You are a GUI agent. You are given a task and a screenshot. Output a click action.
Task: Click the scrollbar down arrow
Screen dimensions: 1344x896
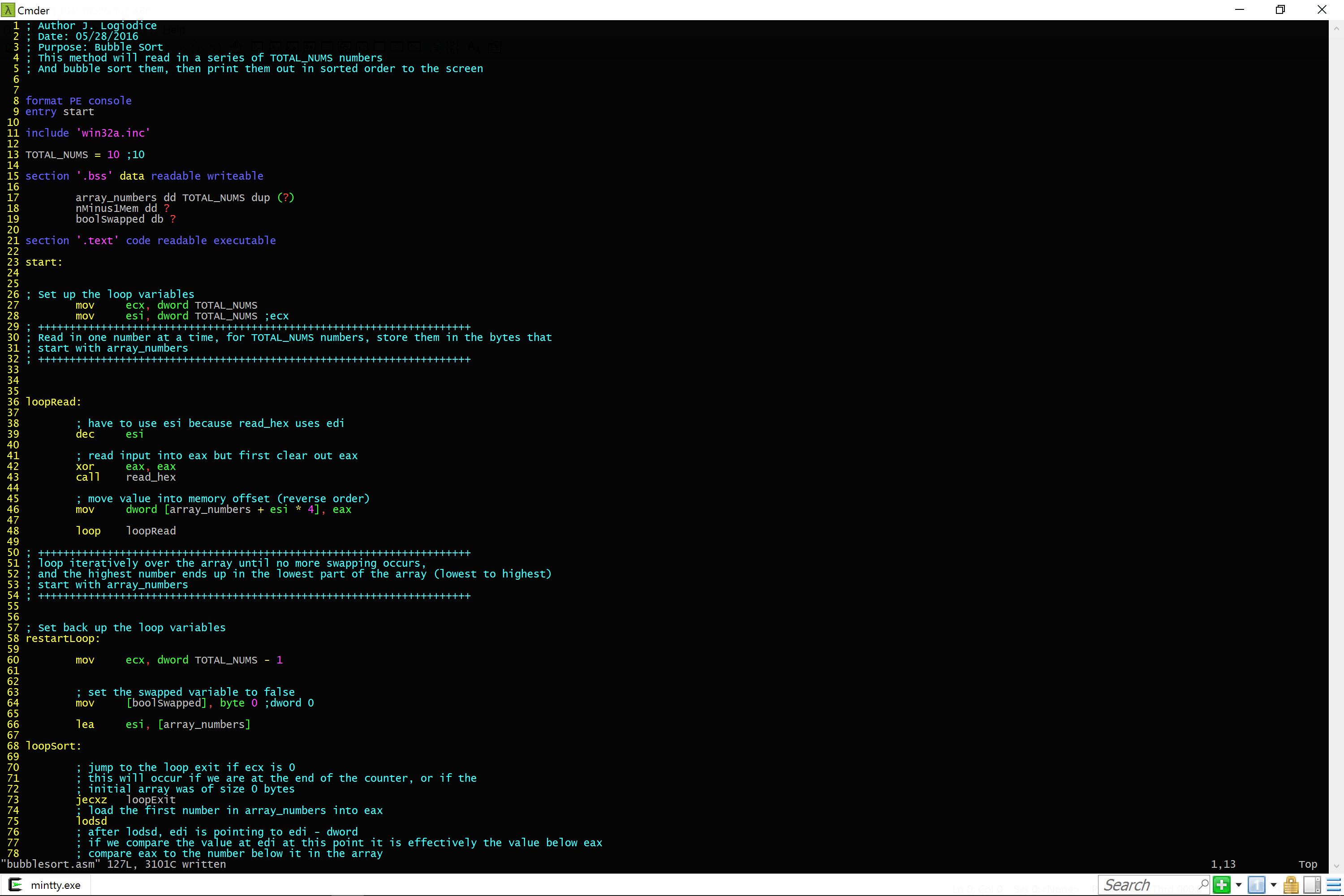click(1336, 866)
